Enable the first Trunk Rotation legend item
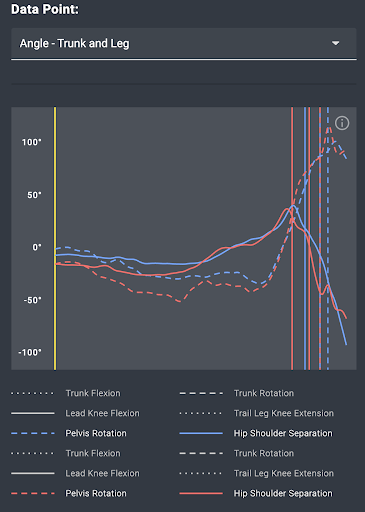The width and height of the screenshot is (365, 512). click(237, 393)
